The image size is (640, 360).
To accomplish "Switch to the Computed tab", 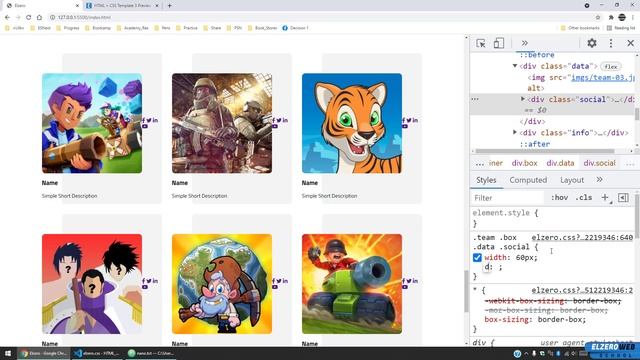I will point(528,180).
